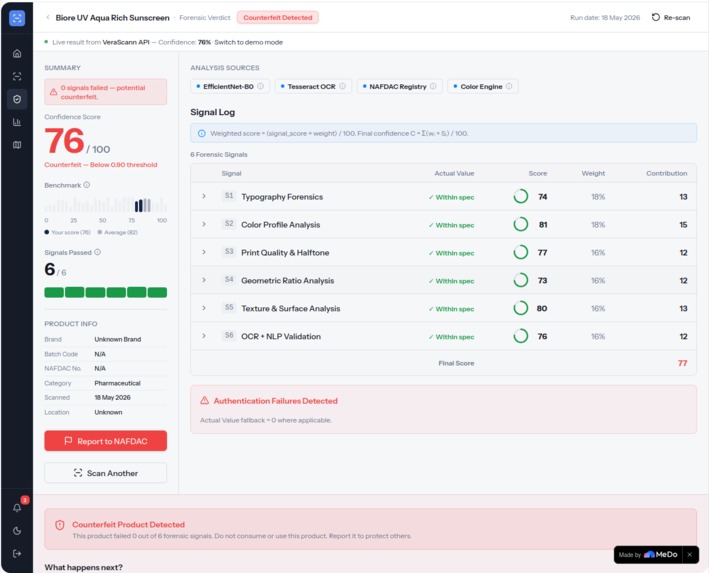Switch to demo mode link
The height and width of the screenshot is (573, 709).
(248, 42)
